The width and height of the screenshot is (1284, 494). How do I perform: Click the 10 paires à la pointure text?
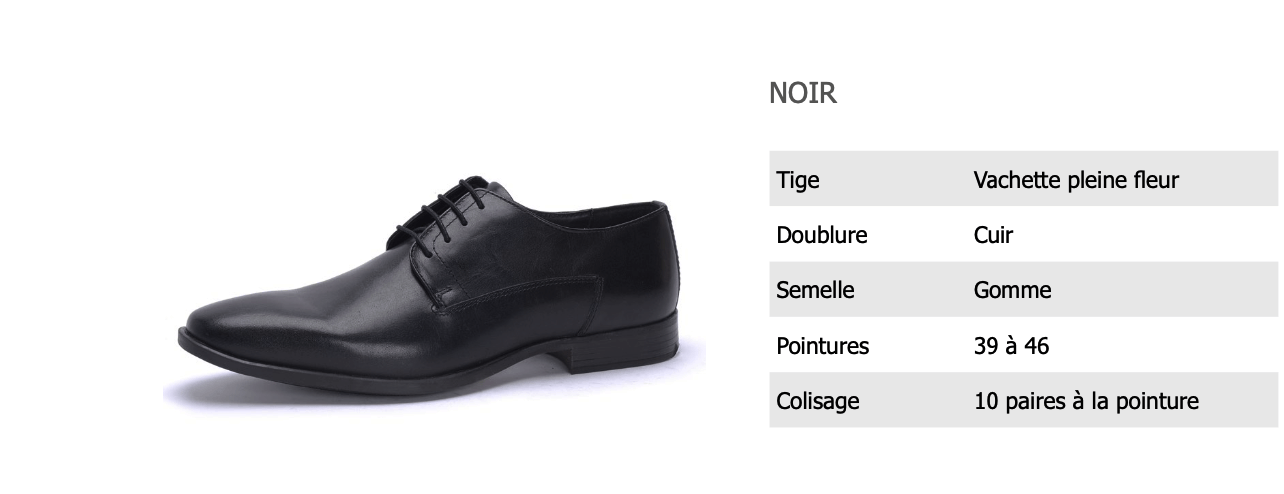point(1086,401)
